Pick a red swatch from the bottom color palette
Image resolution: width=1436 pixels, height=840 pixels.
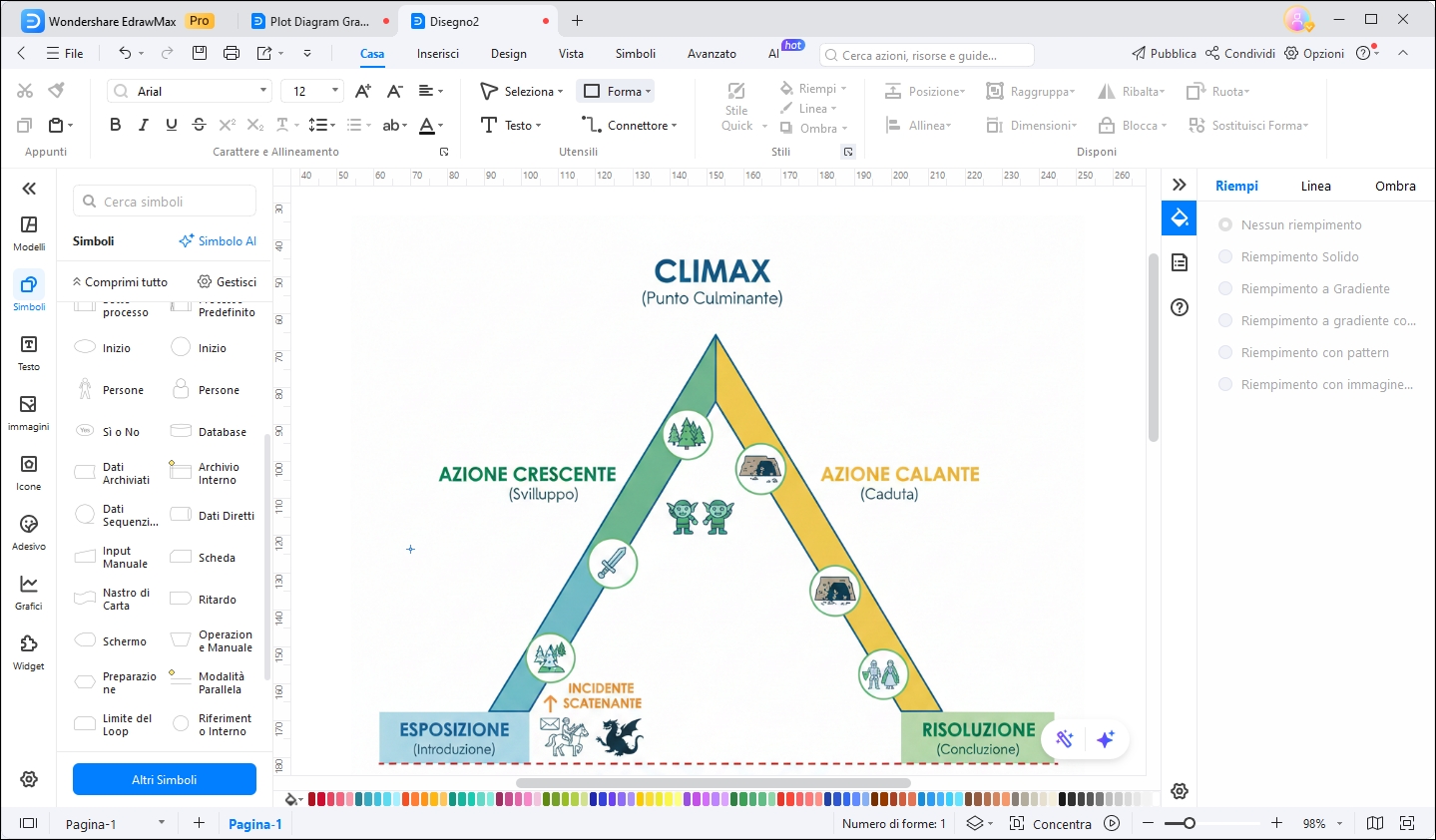(x=310, y=799)
